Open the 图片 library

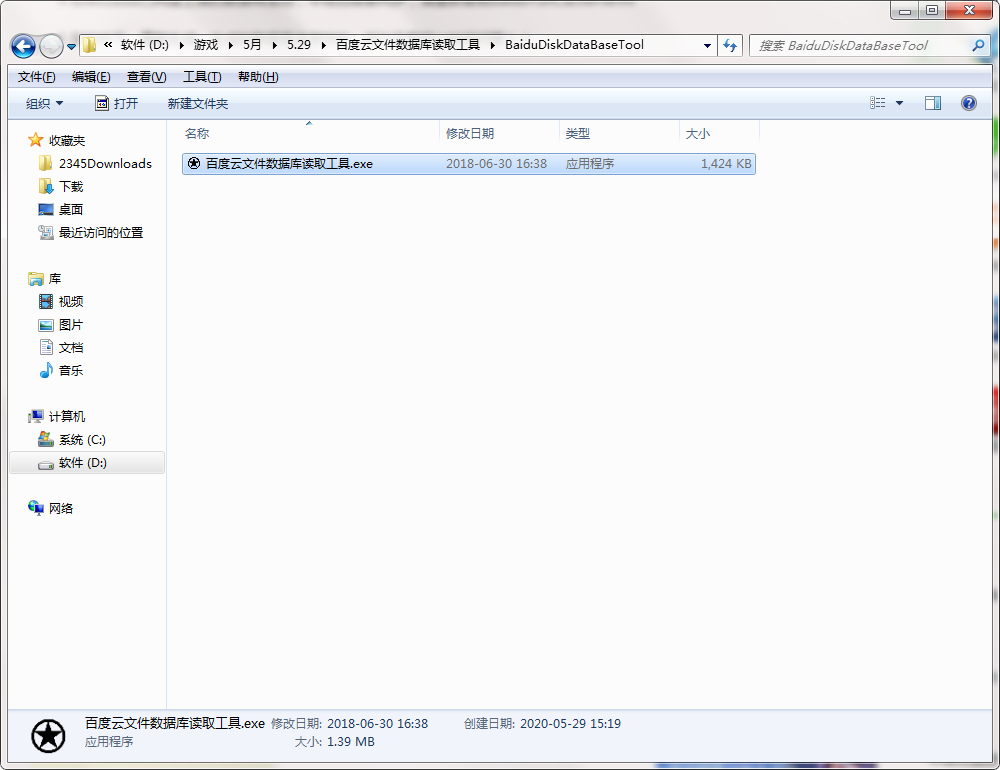click(x=71, y=325)
